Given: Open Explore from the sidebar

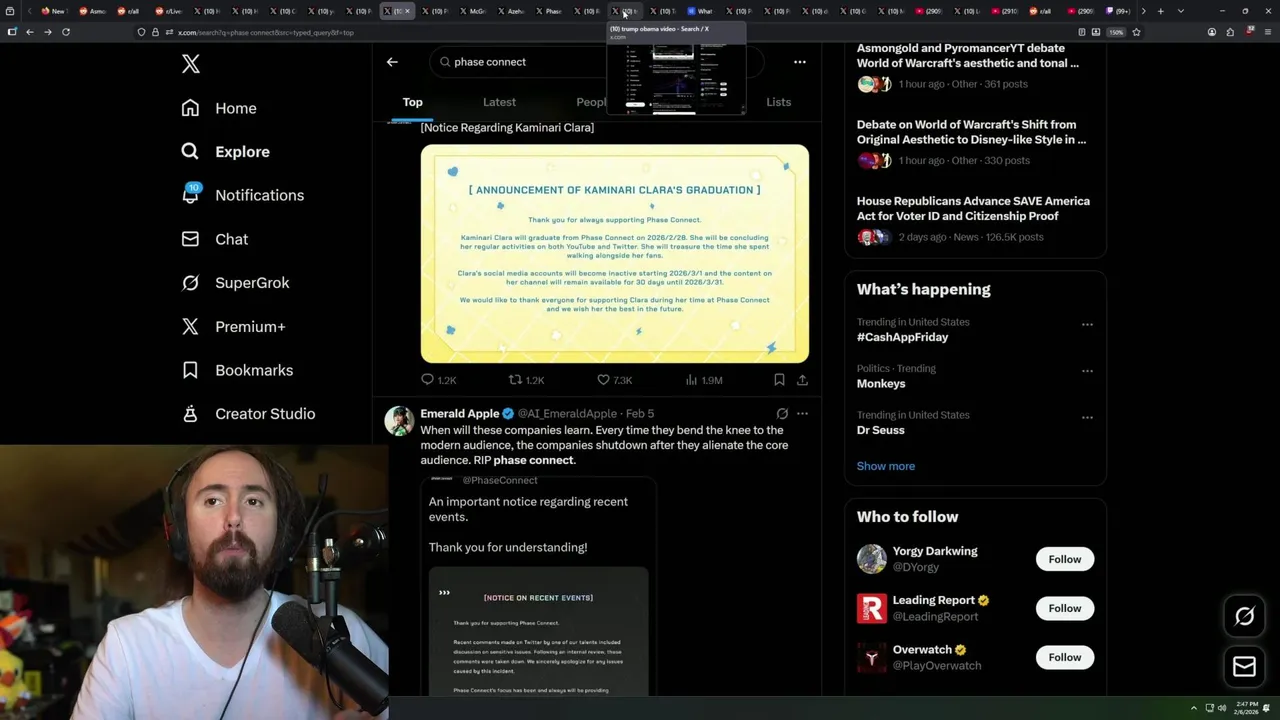Looking at the screenshot, I should pos(226,152).
